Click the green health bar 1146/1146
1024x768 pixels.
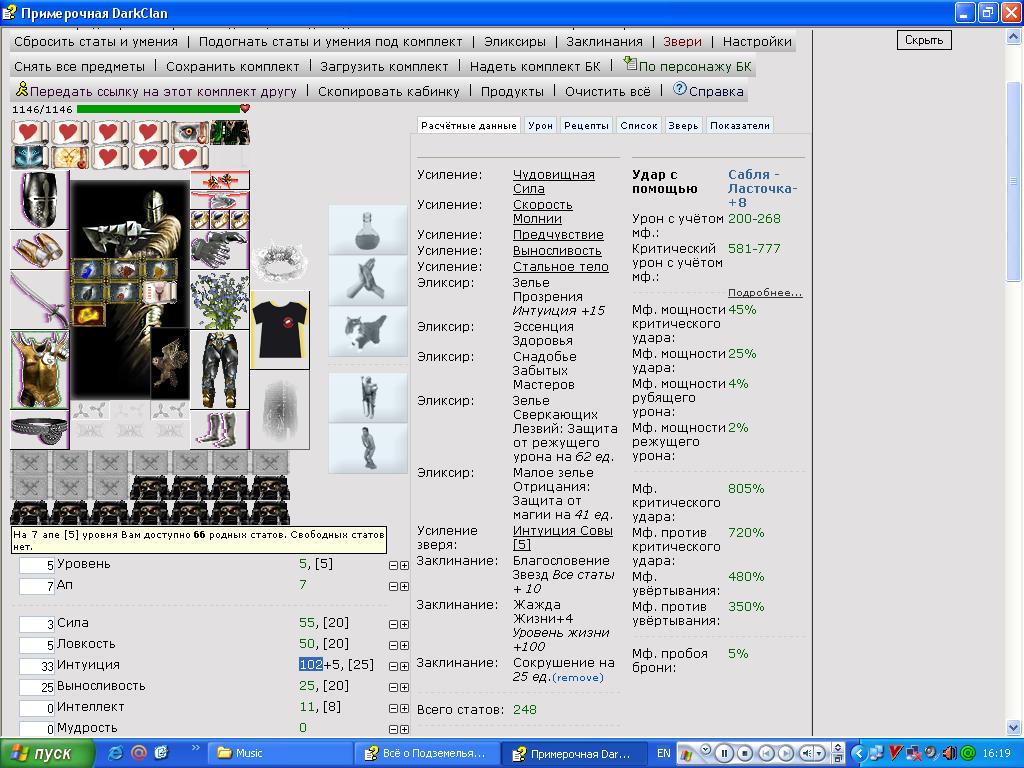pos(159,109)
